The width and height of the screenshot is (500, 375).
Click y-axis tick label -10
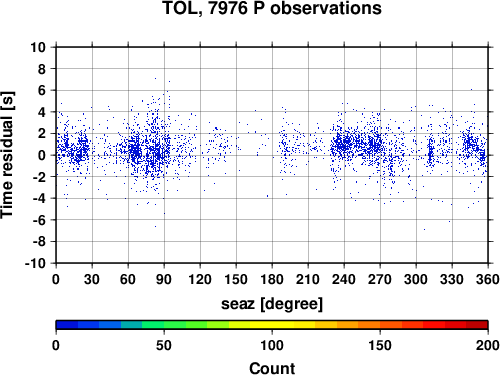35,263
